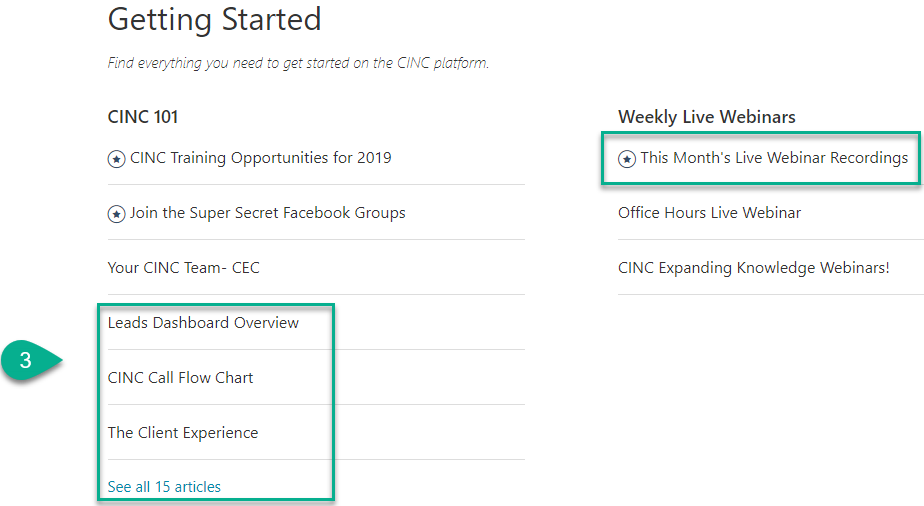924x506 pixels.
Task: Click the italic tagline under Getting Started
Action: [x=298, y=63]
